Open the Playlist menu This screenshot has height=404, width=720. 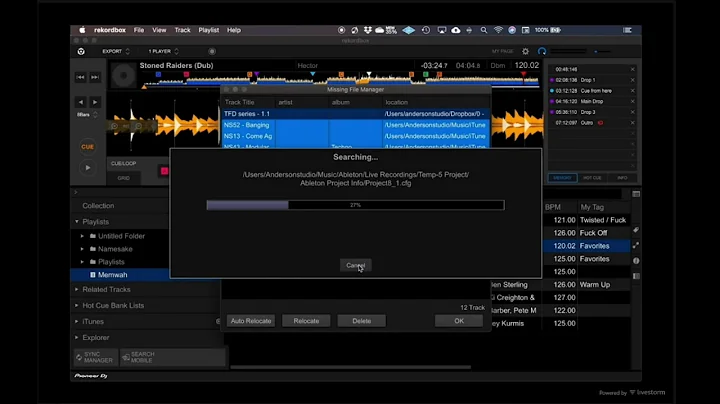[208, 30]
